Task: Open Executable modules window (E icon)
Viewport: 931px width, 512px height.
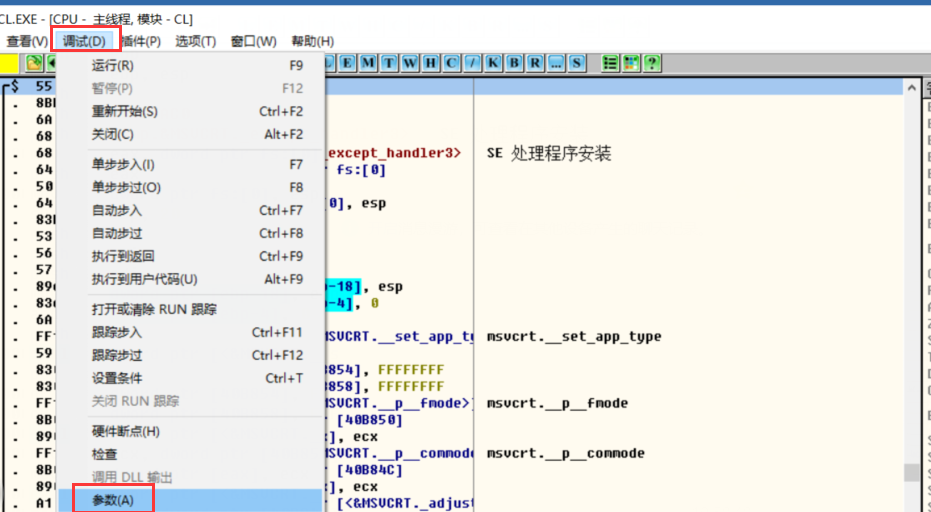Action: tap(347, 63)
